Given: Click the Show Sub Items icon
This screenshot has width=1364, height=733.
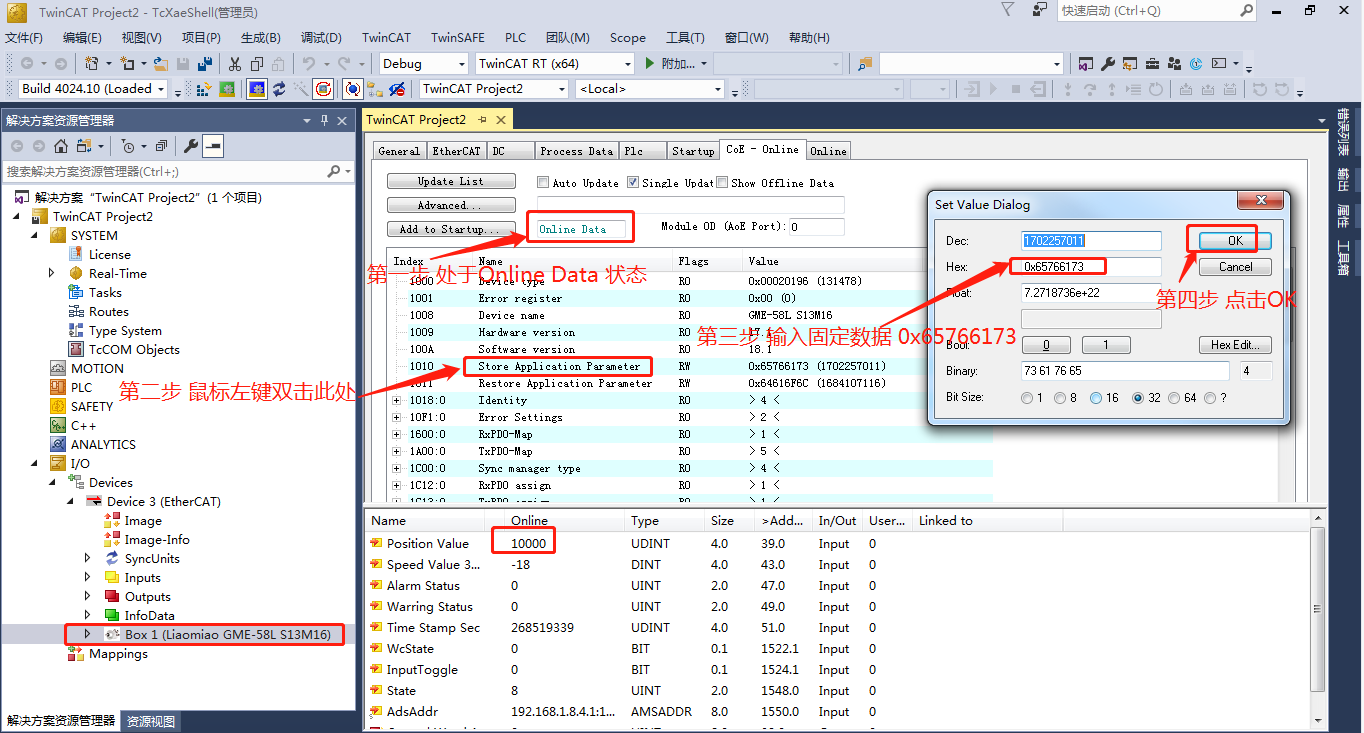Looking at the screenshot, I should click(374, 89).
